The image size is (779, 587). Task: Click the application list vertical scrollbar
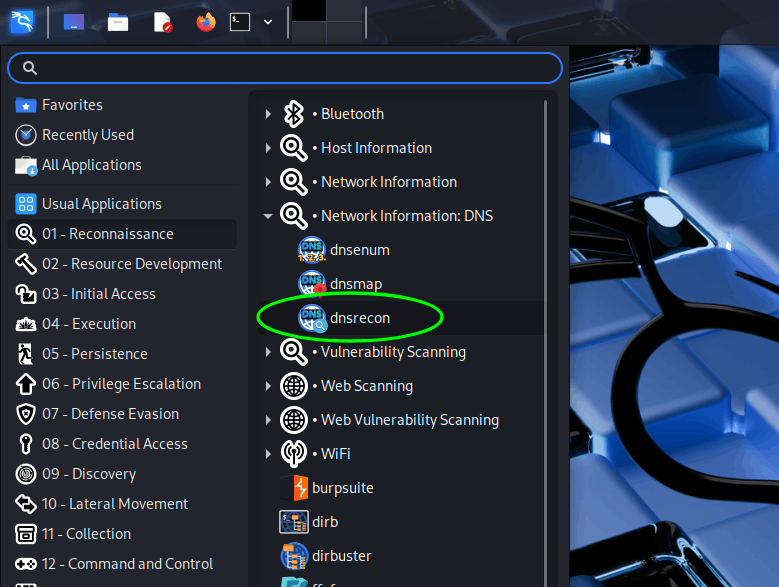pos(545,343)
